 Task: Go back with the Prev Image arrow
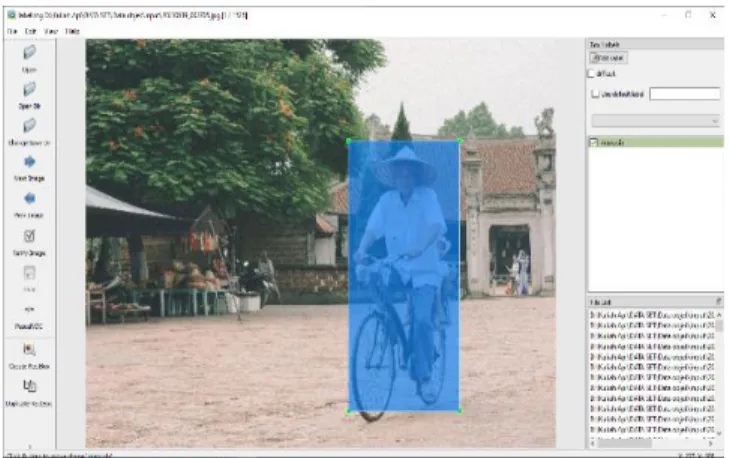29,199
